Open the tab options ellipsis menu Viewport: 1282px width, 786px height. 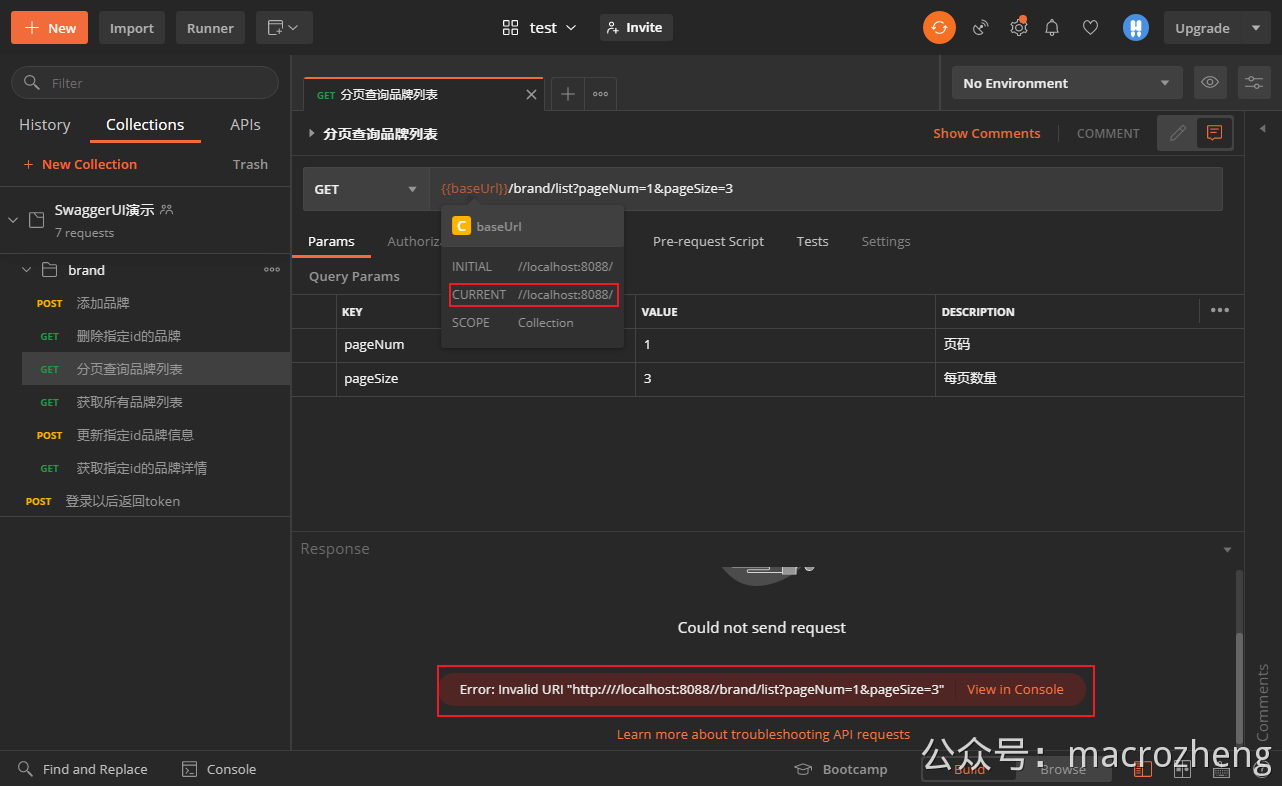tap(600, 94)
